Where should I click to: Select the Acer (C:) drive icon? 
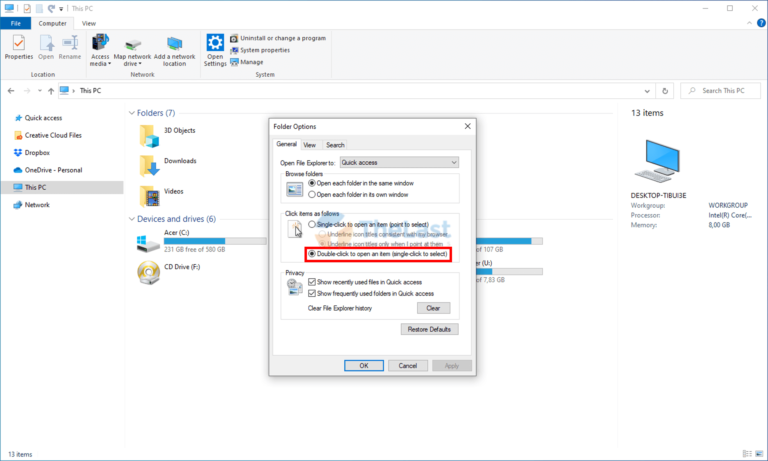(x=148, y=243)
